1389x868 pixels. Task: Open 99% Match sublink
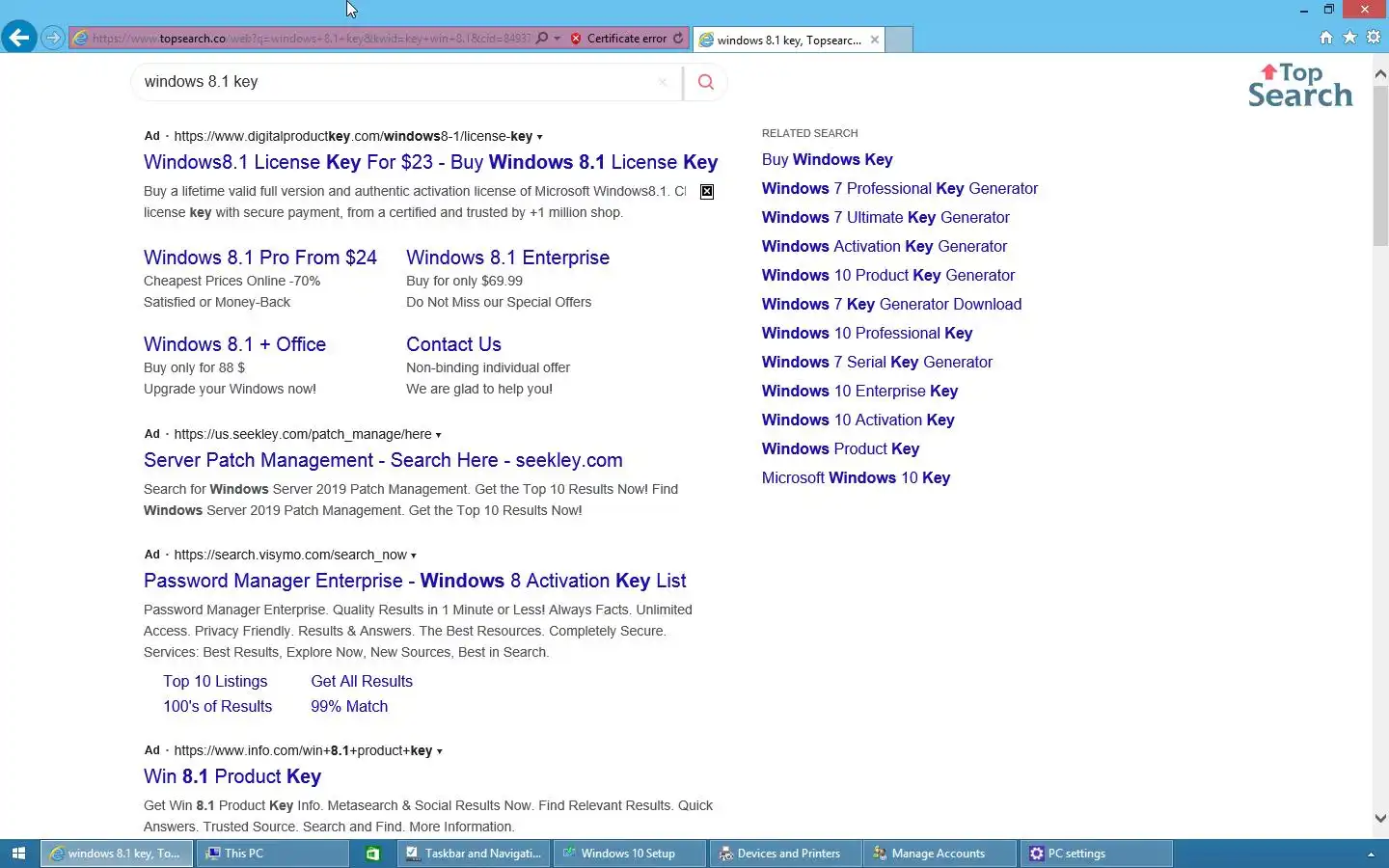pos(349,706)
